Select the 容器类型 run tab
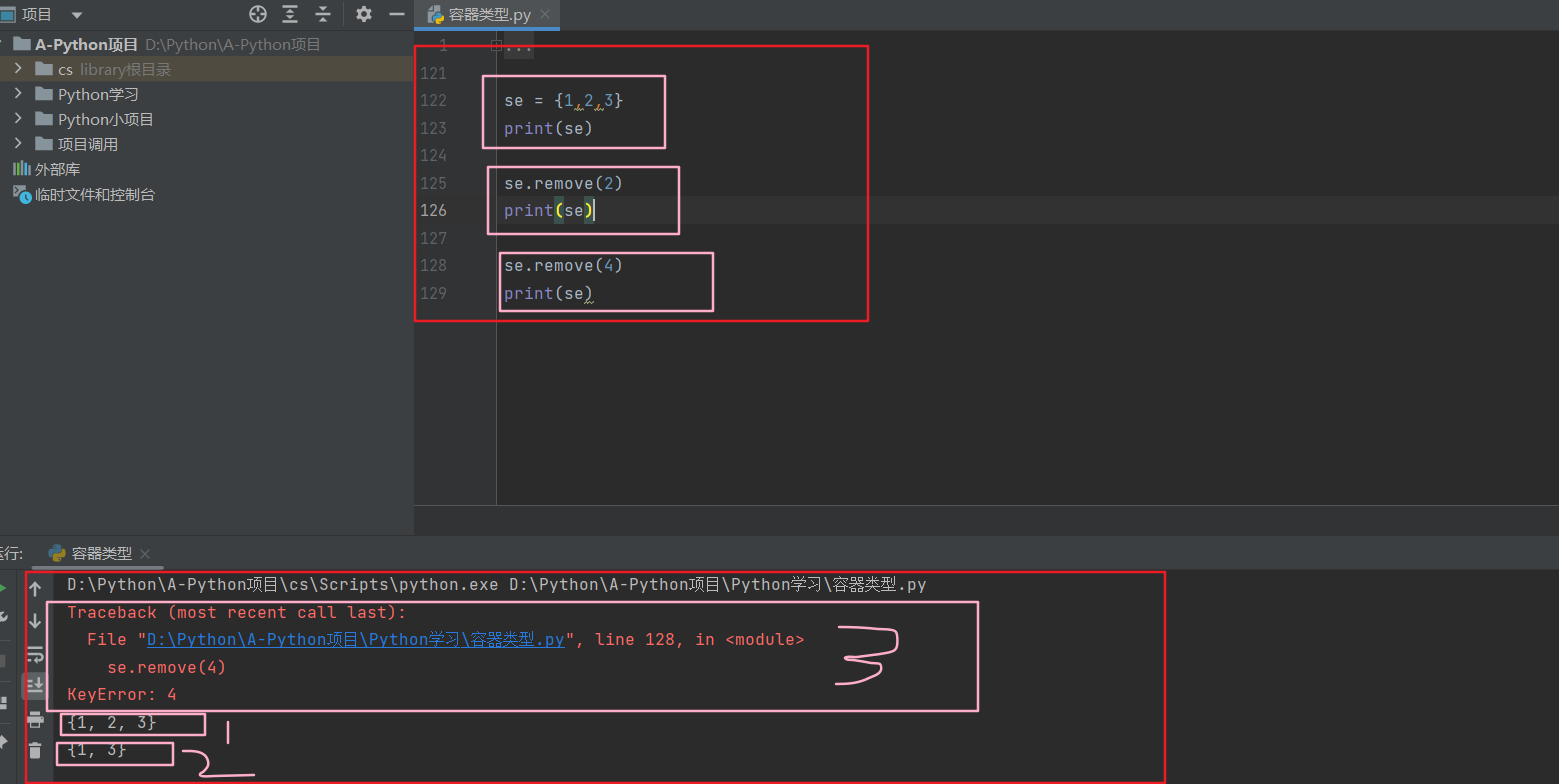 tap(100, 553)
